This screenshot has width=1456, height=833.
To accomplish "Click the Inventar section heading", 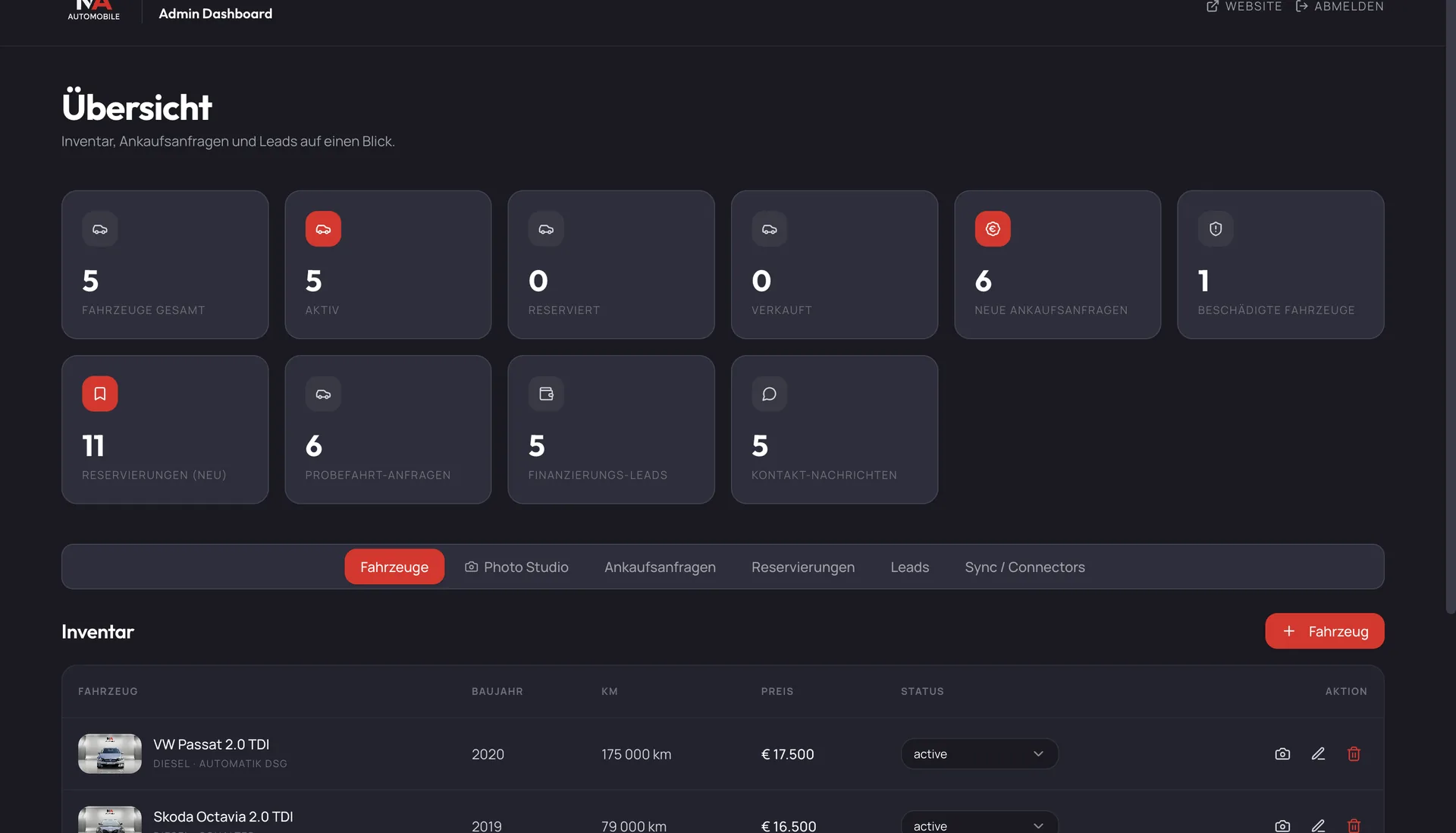I will click(98, 631).
